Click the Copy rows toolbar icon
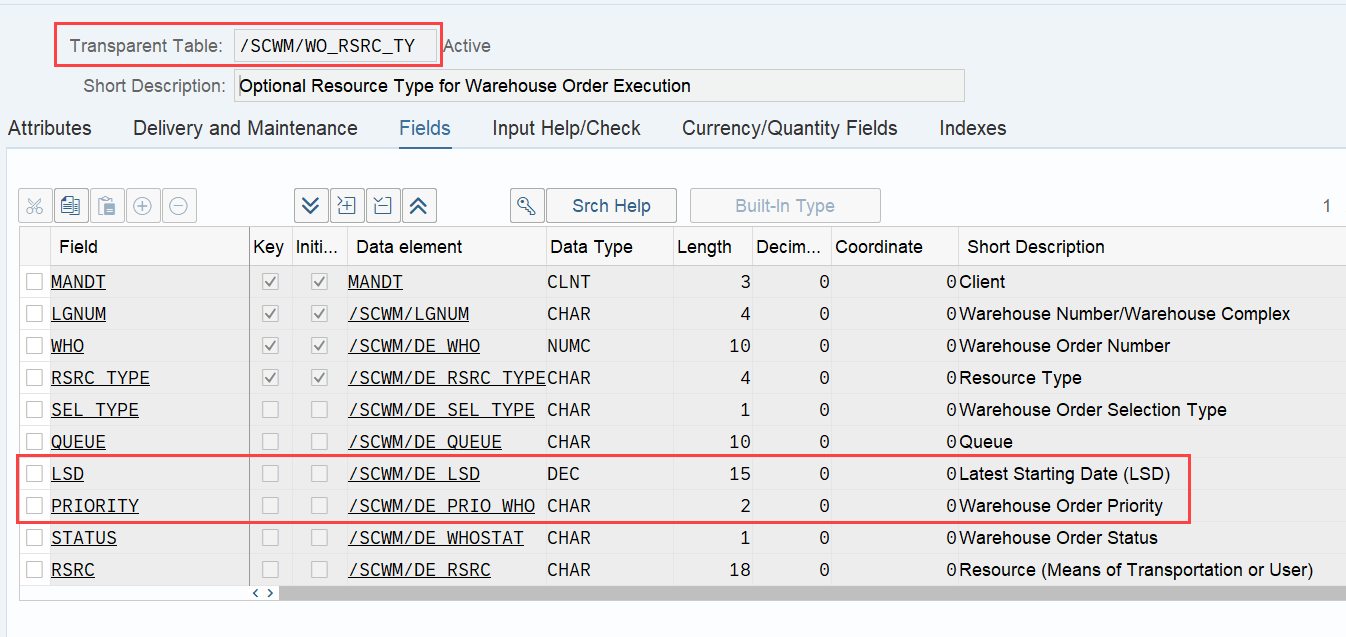Viewport: 1346px width, 637px height. click(71, 206)
